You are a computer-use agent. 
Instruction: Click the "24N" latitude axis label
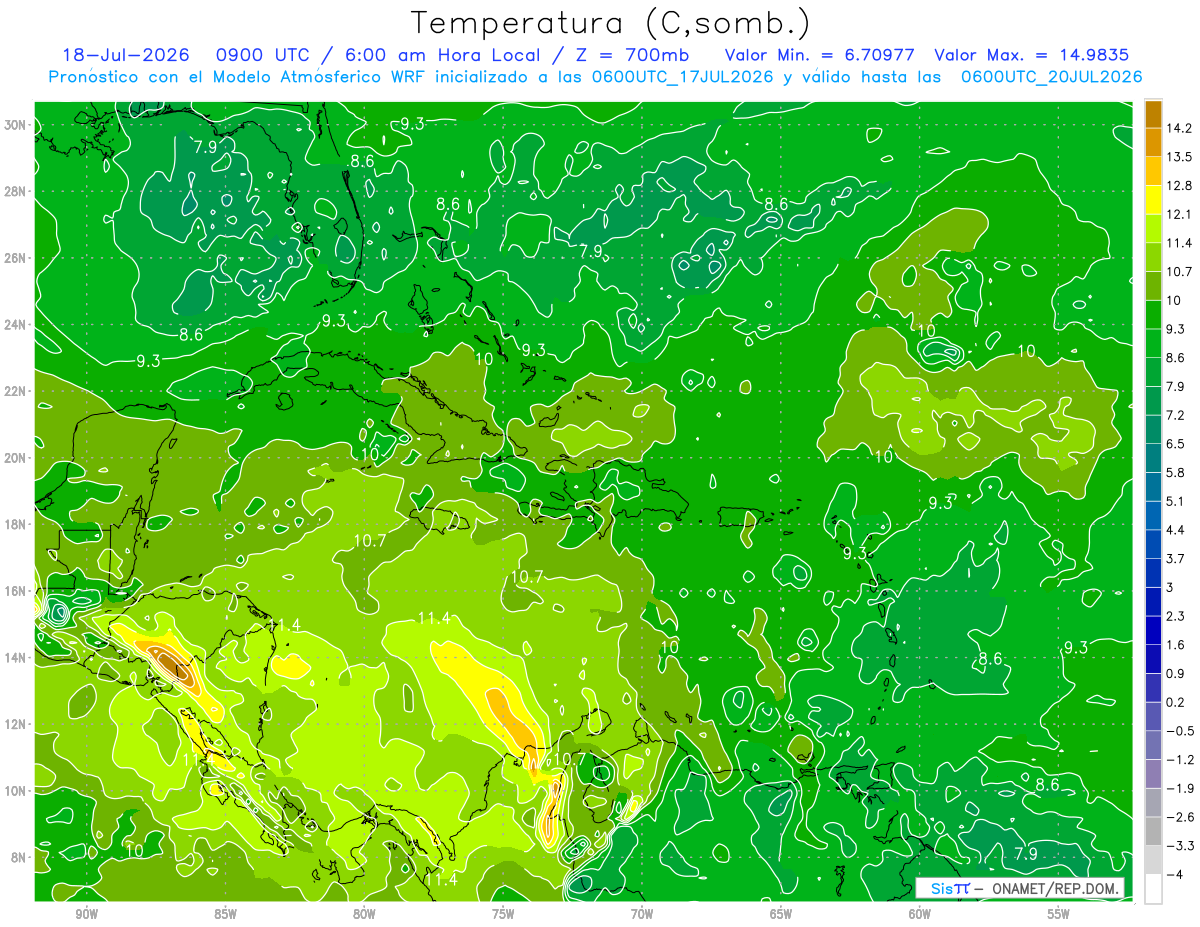16,325
